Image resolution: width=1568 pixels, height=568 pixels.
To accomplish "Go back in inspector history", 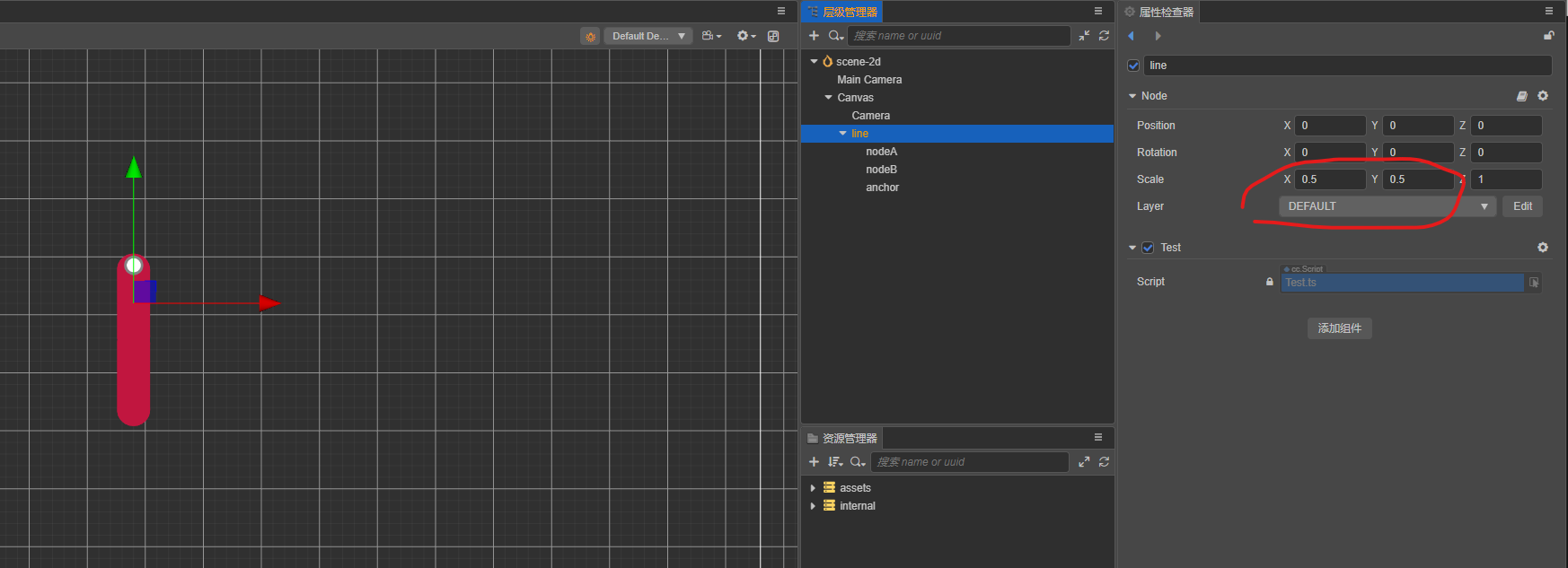I will tap(1131, 36).
